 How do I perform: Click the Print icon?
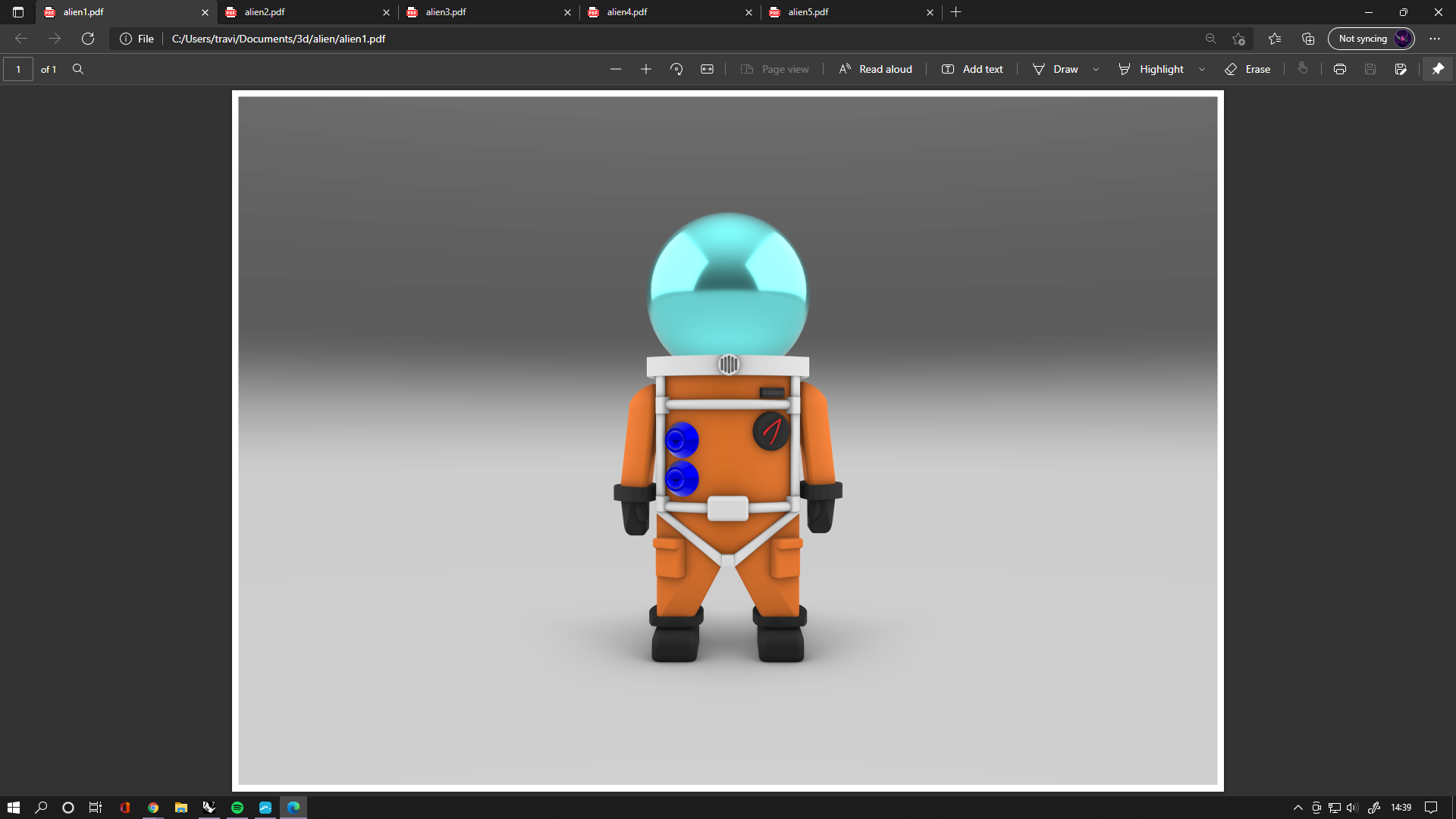tap(1340, 69)
